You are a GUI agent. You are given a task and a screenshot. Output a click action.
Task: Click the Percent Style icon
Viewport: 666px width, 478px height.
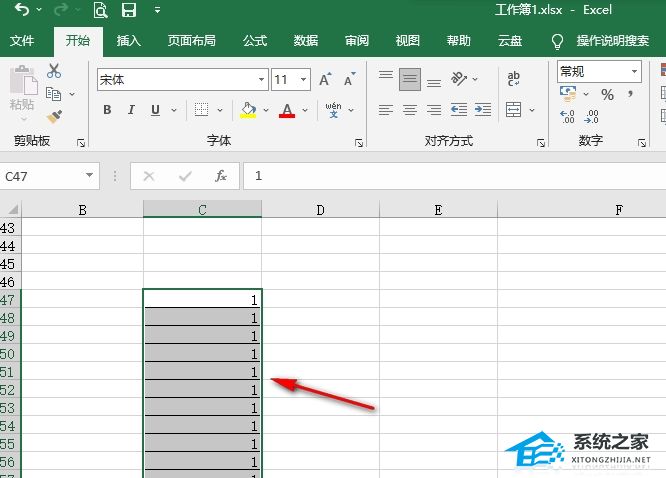click(607, 94)
